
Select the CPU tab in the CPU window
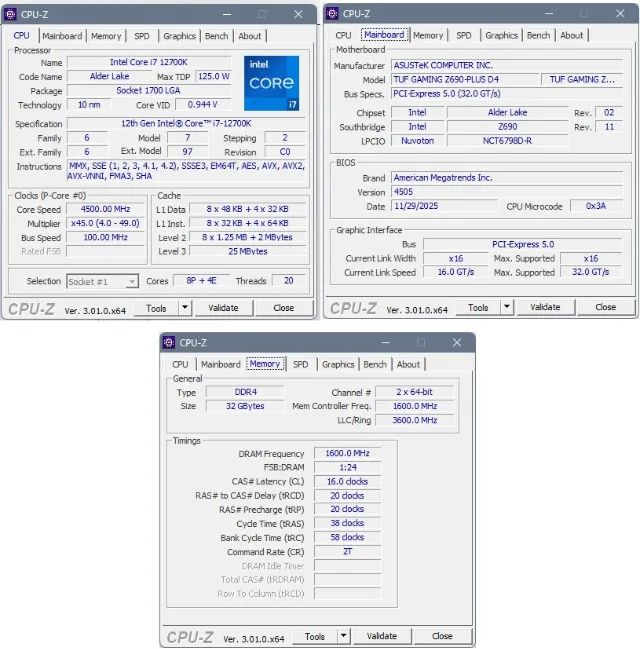(x=22, y=36)
